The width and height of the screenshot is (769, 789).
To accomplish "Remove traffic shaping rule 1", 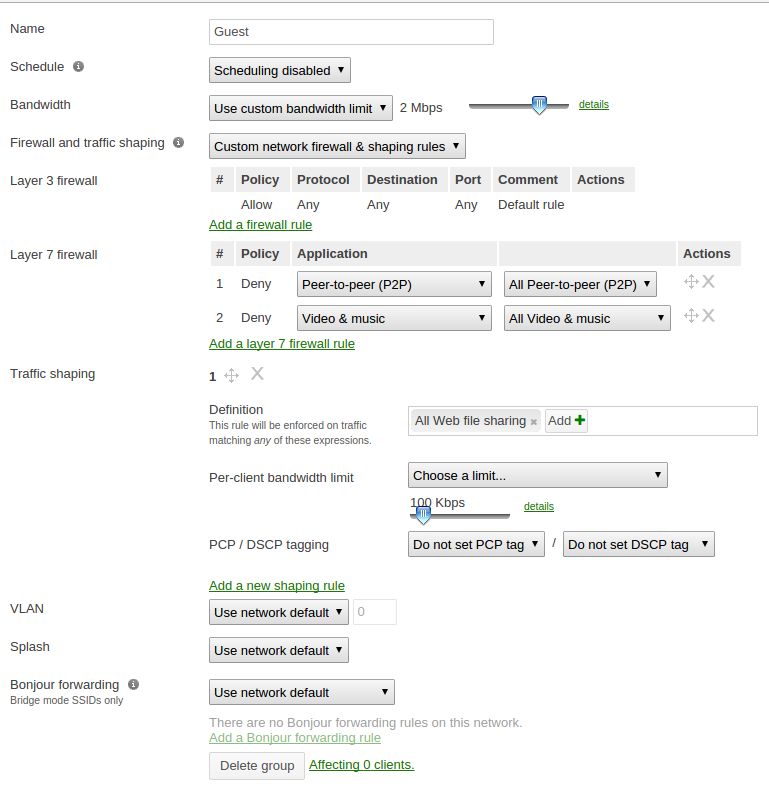I will tap(257, 374).
